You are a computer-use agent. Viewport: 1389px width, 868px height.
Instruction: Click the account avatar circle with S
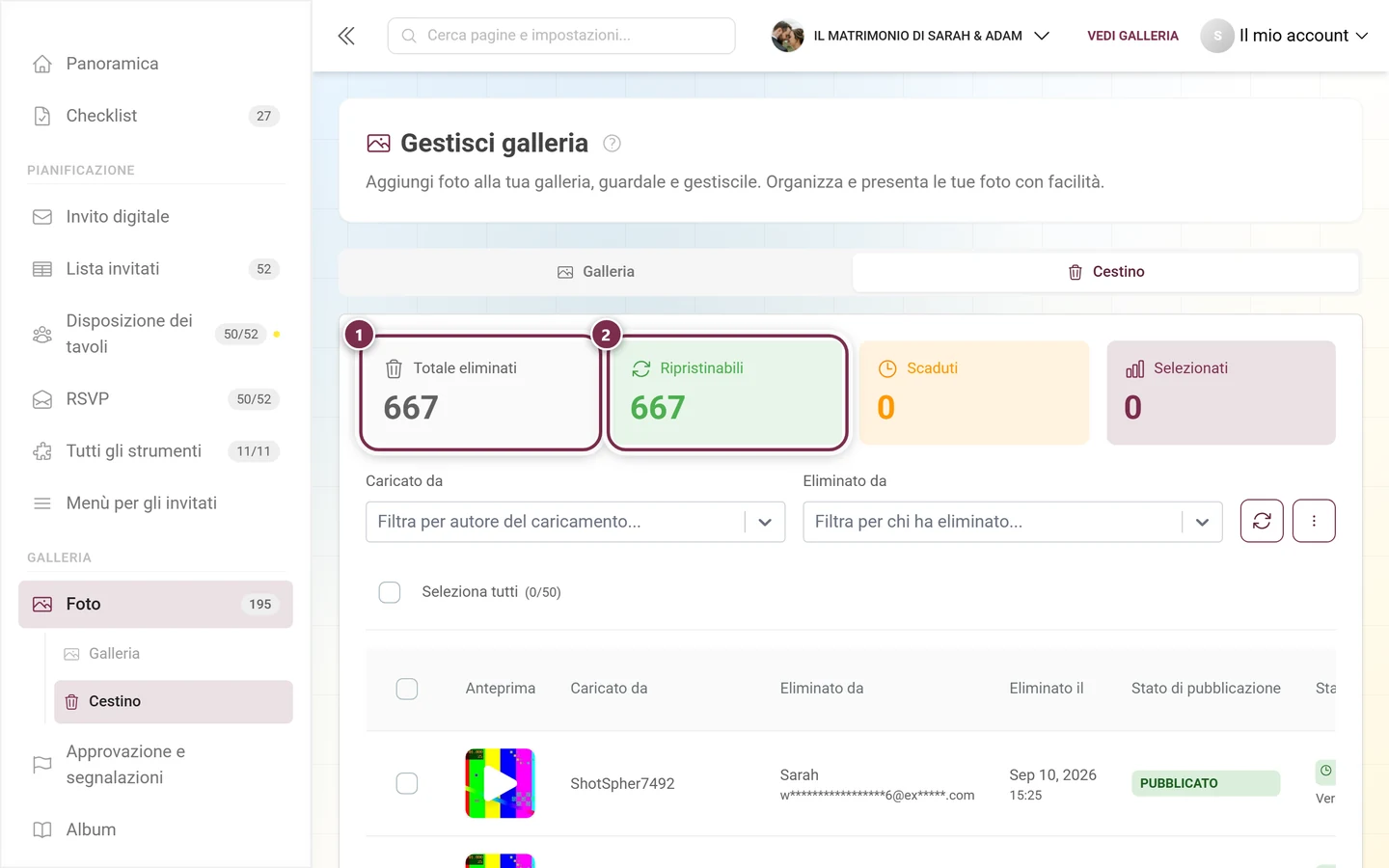point(1217,36)
